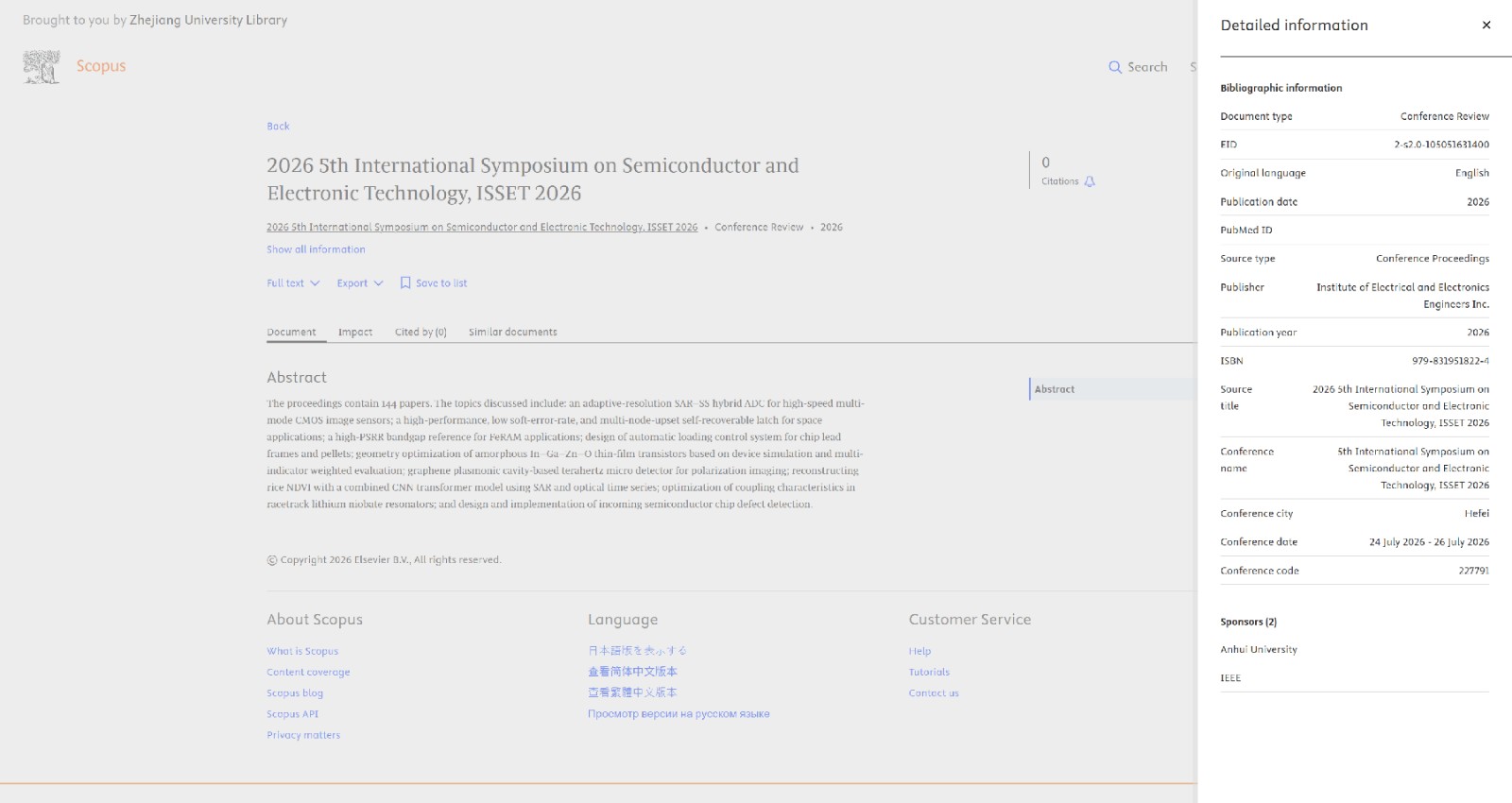
Task: Select the Similar documents tab
Action: point(513,333)
